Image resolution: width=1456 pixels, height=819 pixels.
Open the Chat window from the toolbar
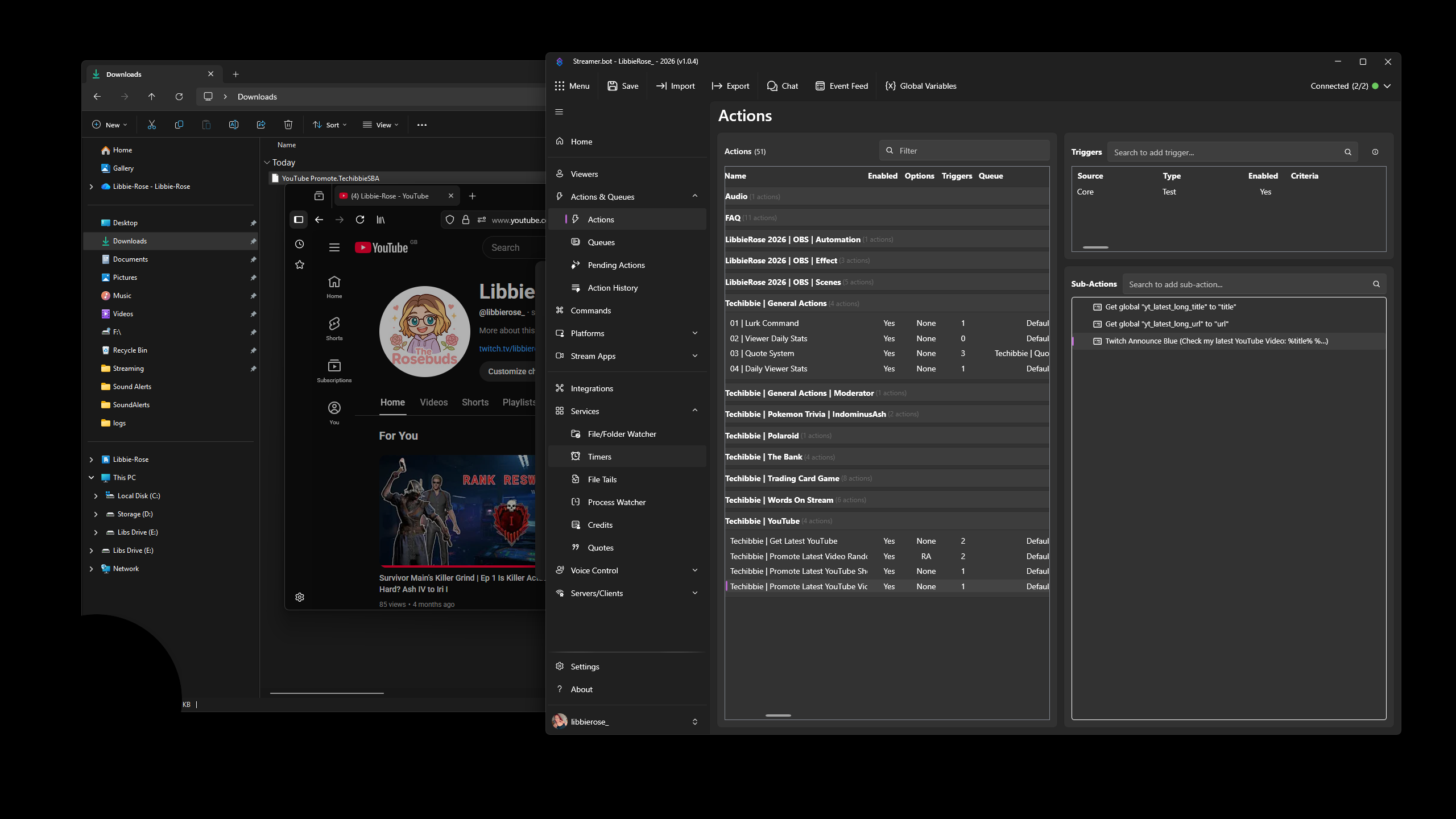[783, 86]
